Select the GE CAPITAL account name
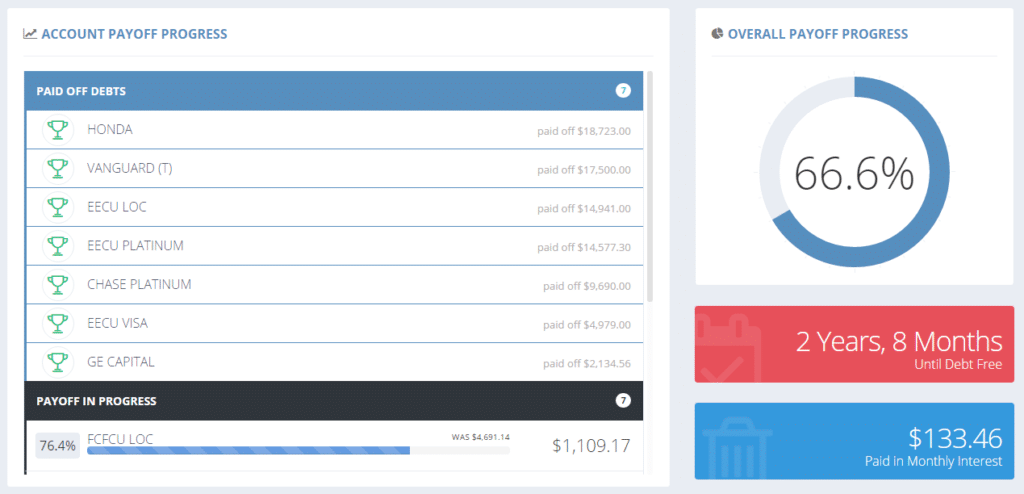The width and height of the screenshot is (1024, 494). point(121,361)
